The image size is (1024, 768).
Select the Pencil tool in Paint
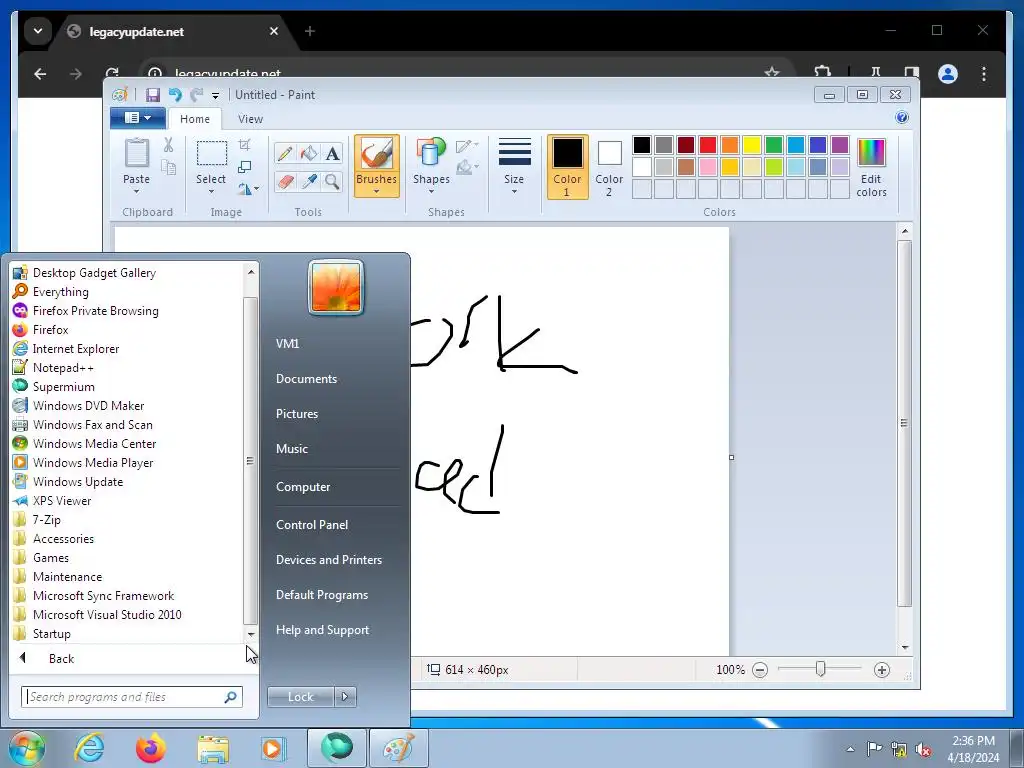285,153
